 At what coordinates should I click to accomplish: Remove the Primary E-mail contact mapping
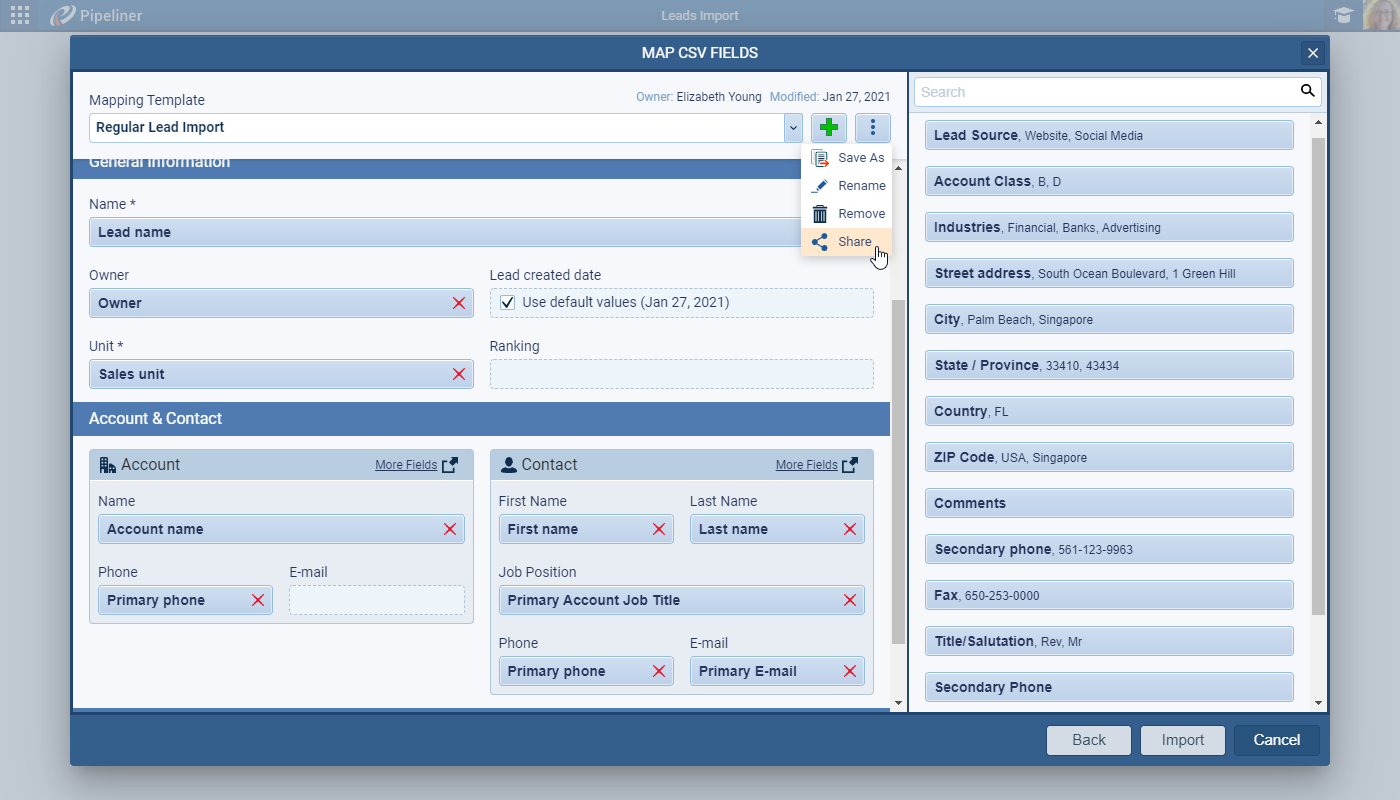click(849, 671)
